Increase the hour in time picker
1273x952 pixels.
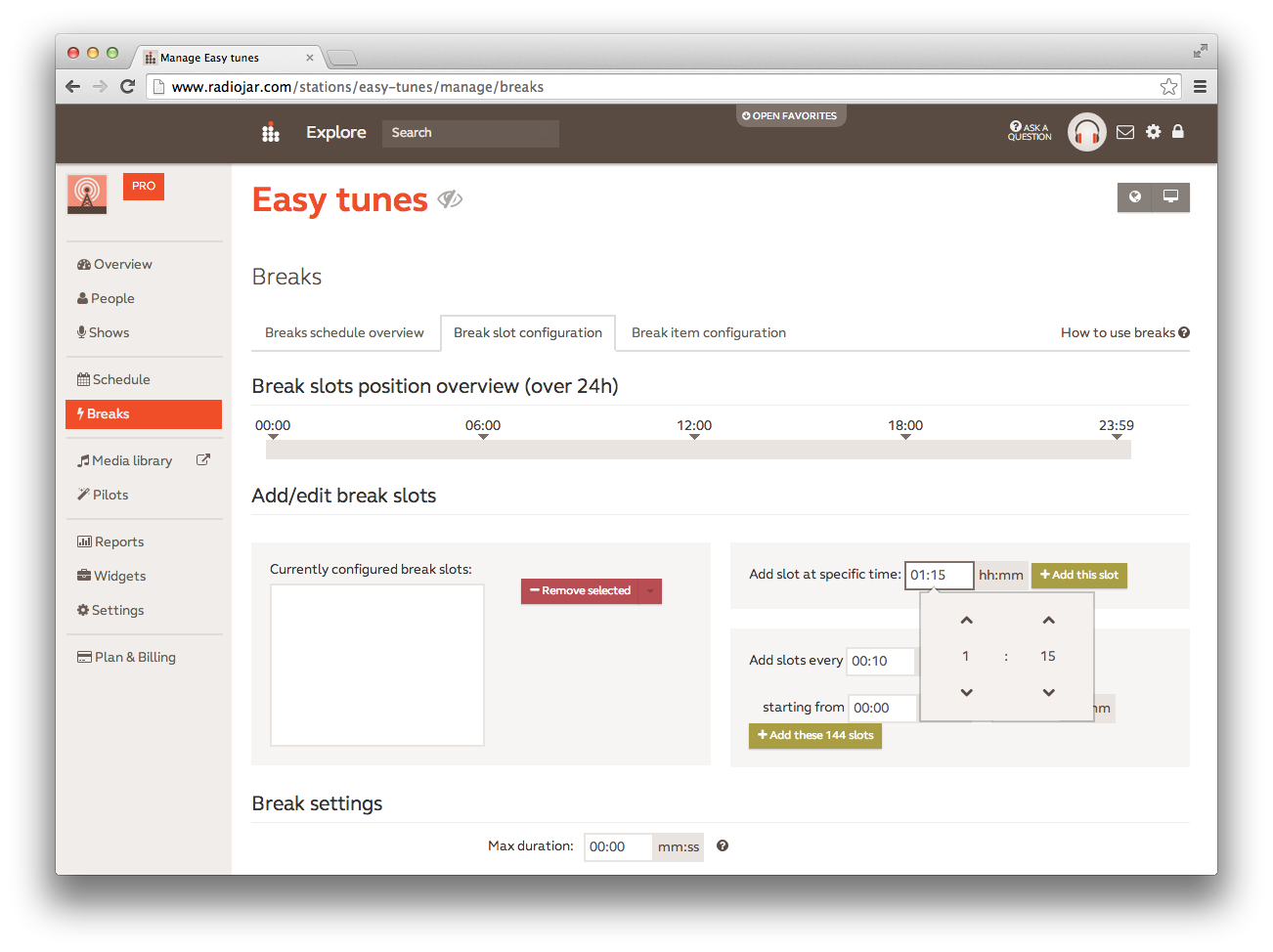[966, 621]
